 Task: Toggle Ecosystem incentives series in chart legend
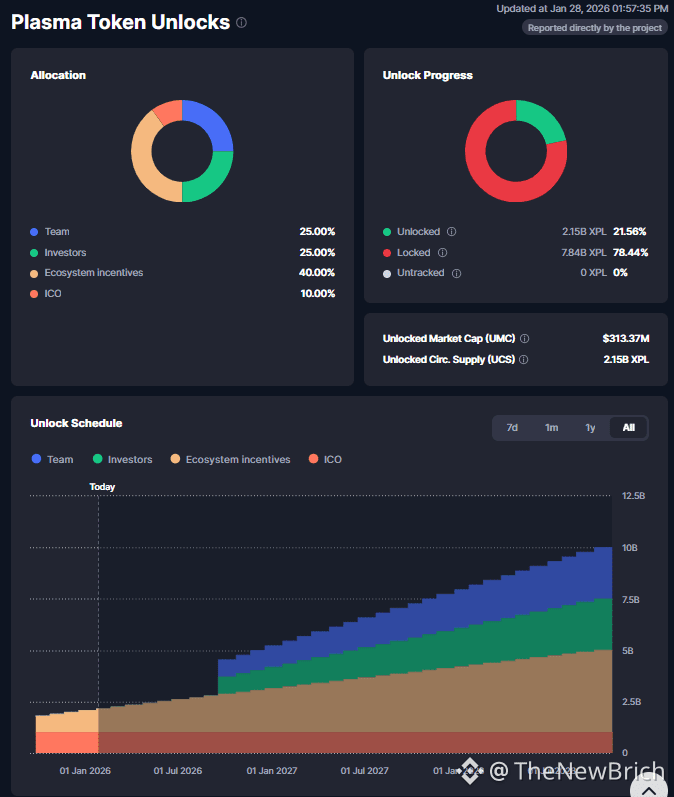[x=230, y=459]
